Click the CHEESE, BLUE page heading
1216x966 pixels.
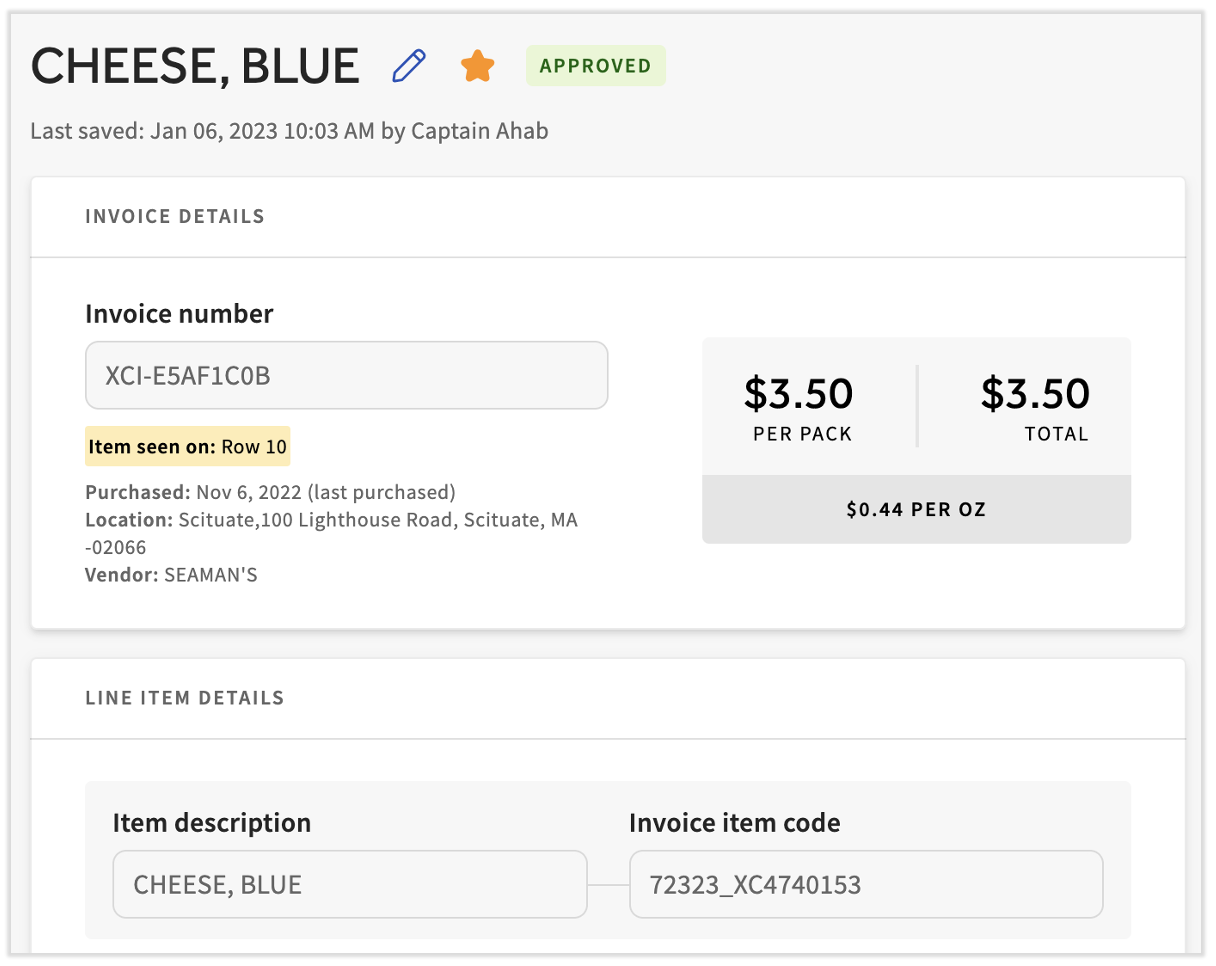195,66
